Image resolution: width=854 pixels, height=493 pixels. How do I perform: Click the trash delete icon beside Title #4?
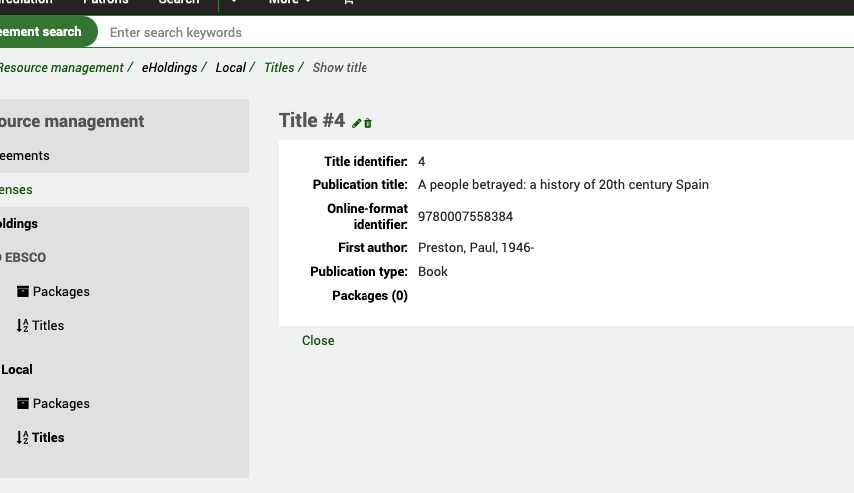[368, 123]
